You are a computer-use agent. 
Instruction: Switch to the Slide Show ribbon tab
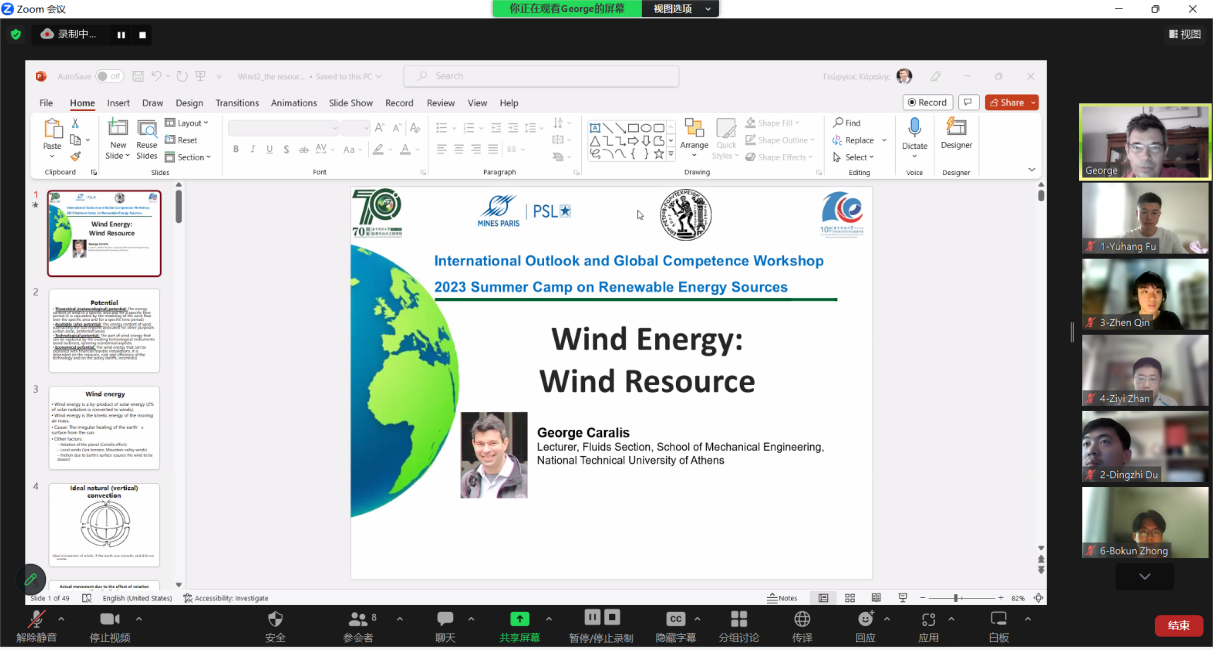tap(350, 103)
